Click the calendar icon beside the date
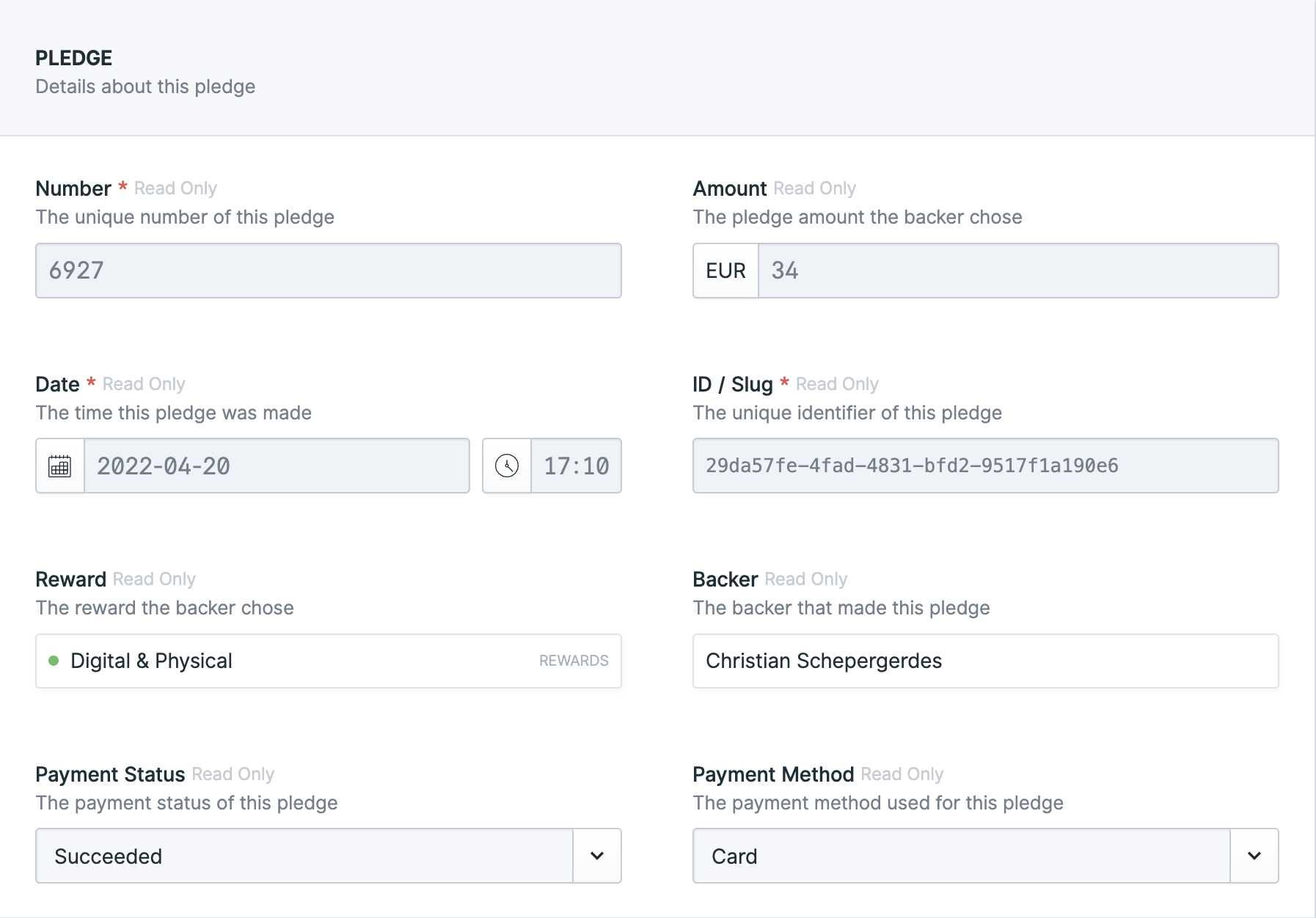The width and height of the screenshot is (1316, 918). click(x=60, y=466)
